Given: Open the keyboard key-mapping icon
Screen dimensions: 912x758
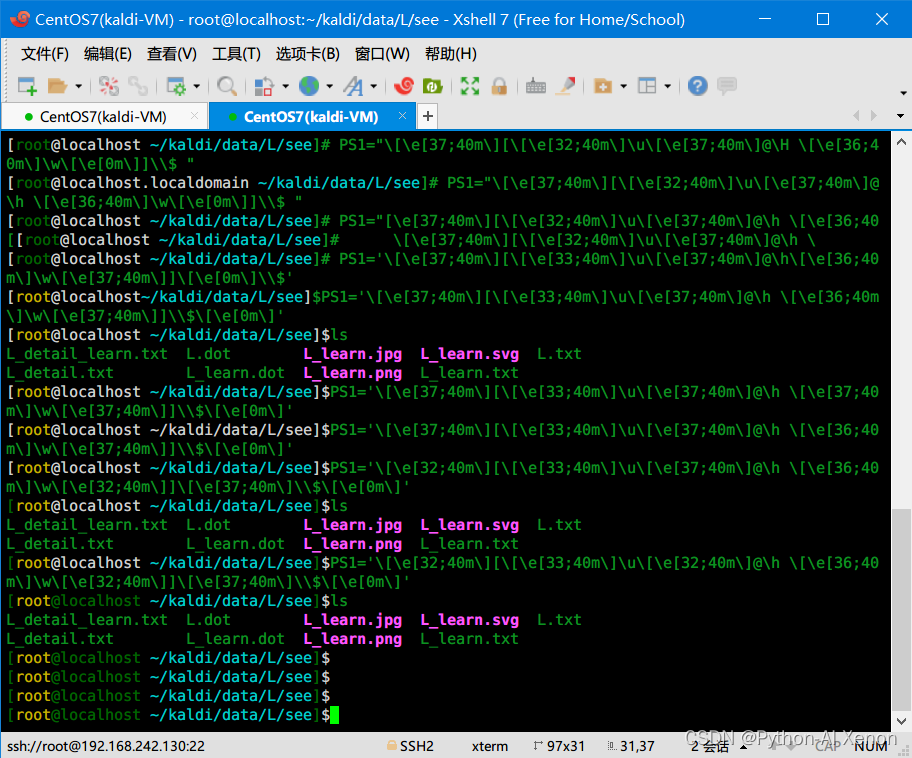Looking at the screenshot, I should point(536,87).
